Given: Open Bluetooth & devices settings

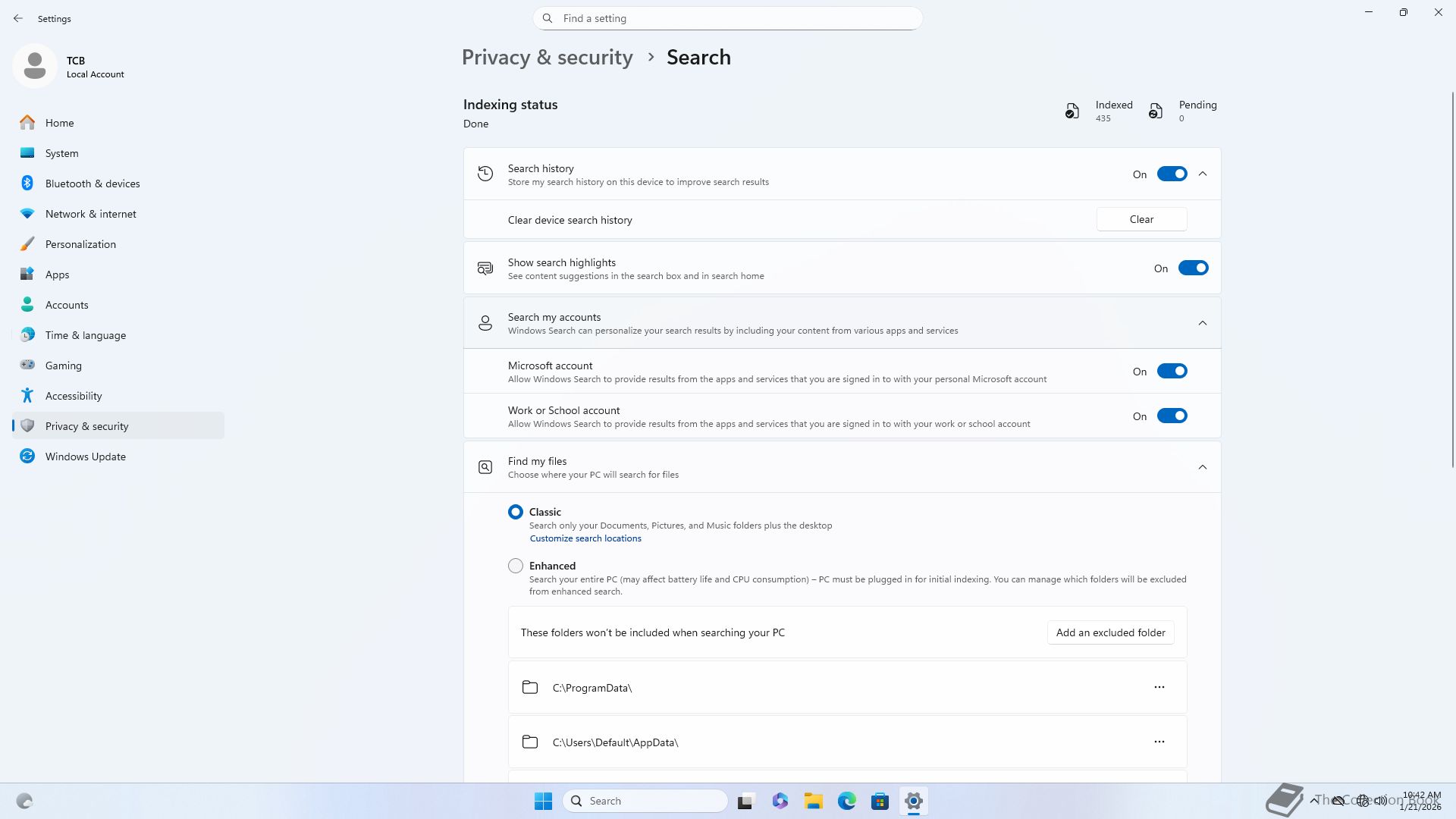Looking at the screenshot, I should [x=92, y=184].
